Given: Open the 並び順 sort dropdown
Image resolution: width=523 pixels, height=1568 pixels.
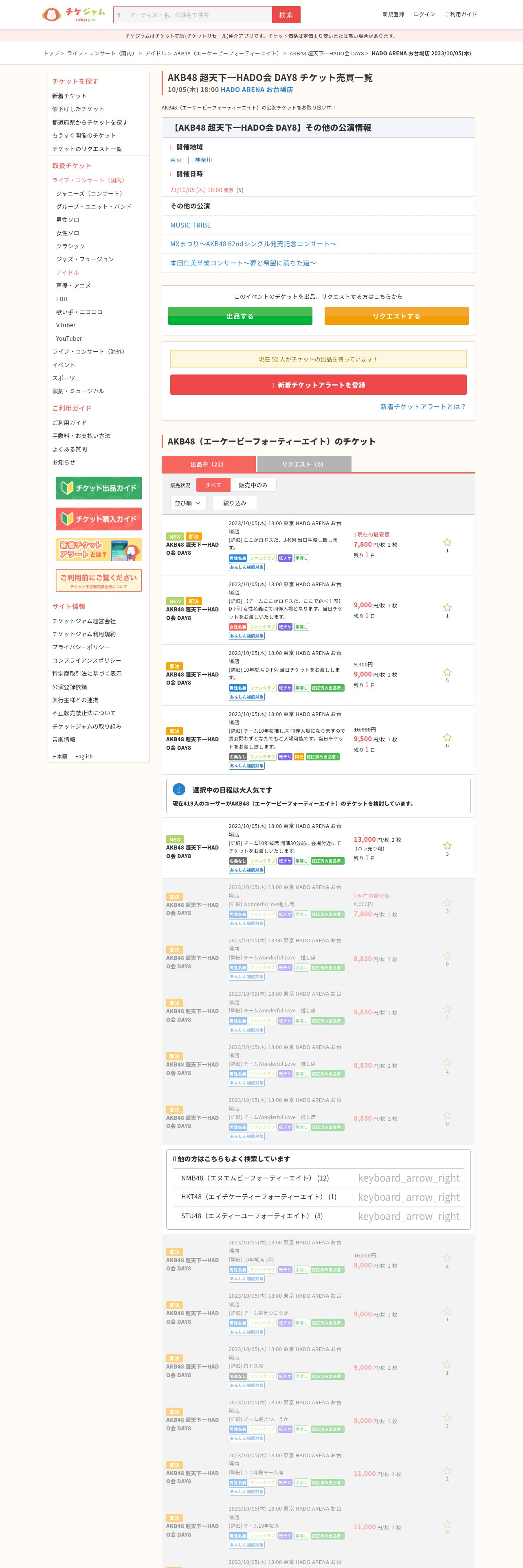Looking at the screenshot, I should (188, 503).
